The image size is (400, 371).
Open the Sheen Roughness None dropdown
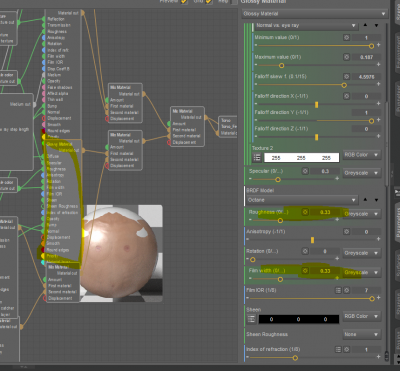pos(362,334)
